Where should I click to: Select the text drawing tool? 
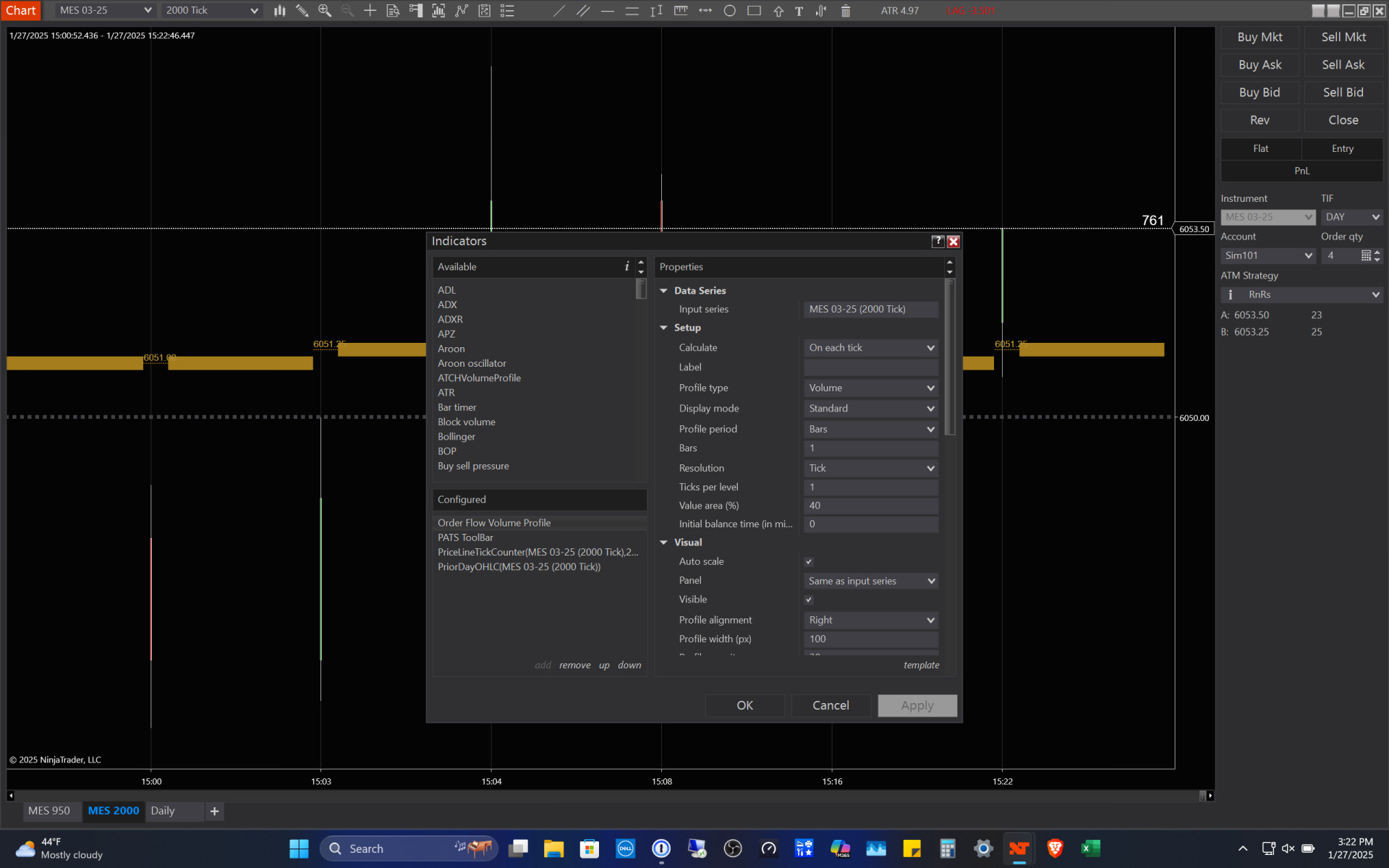point(799,11)
